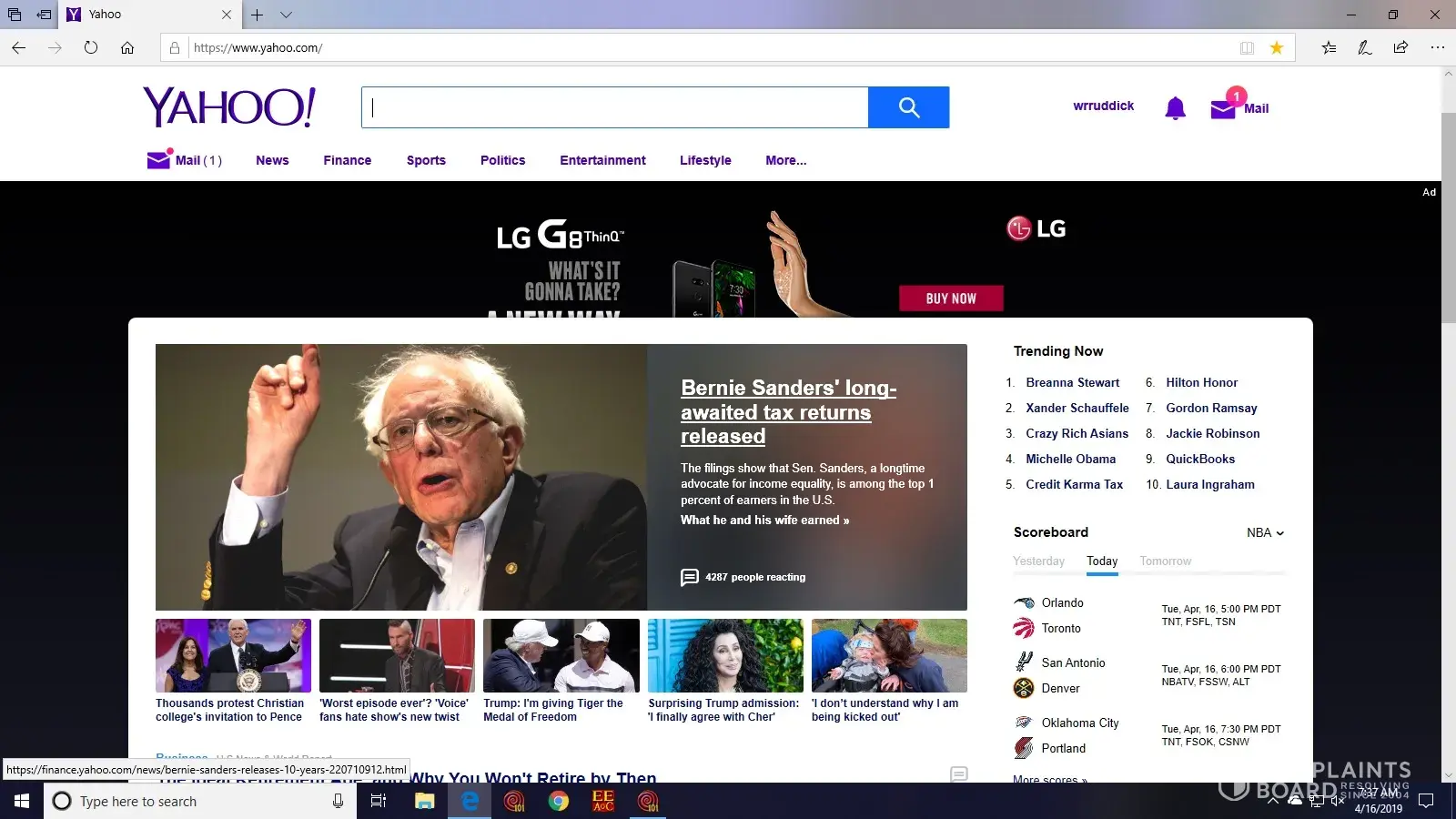Click inside the Yahoo search box
This screenshot has height=819, width=1456.
pyautogui.click(x=615, y=107)
